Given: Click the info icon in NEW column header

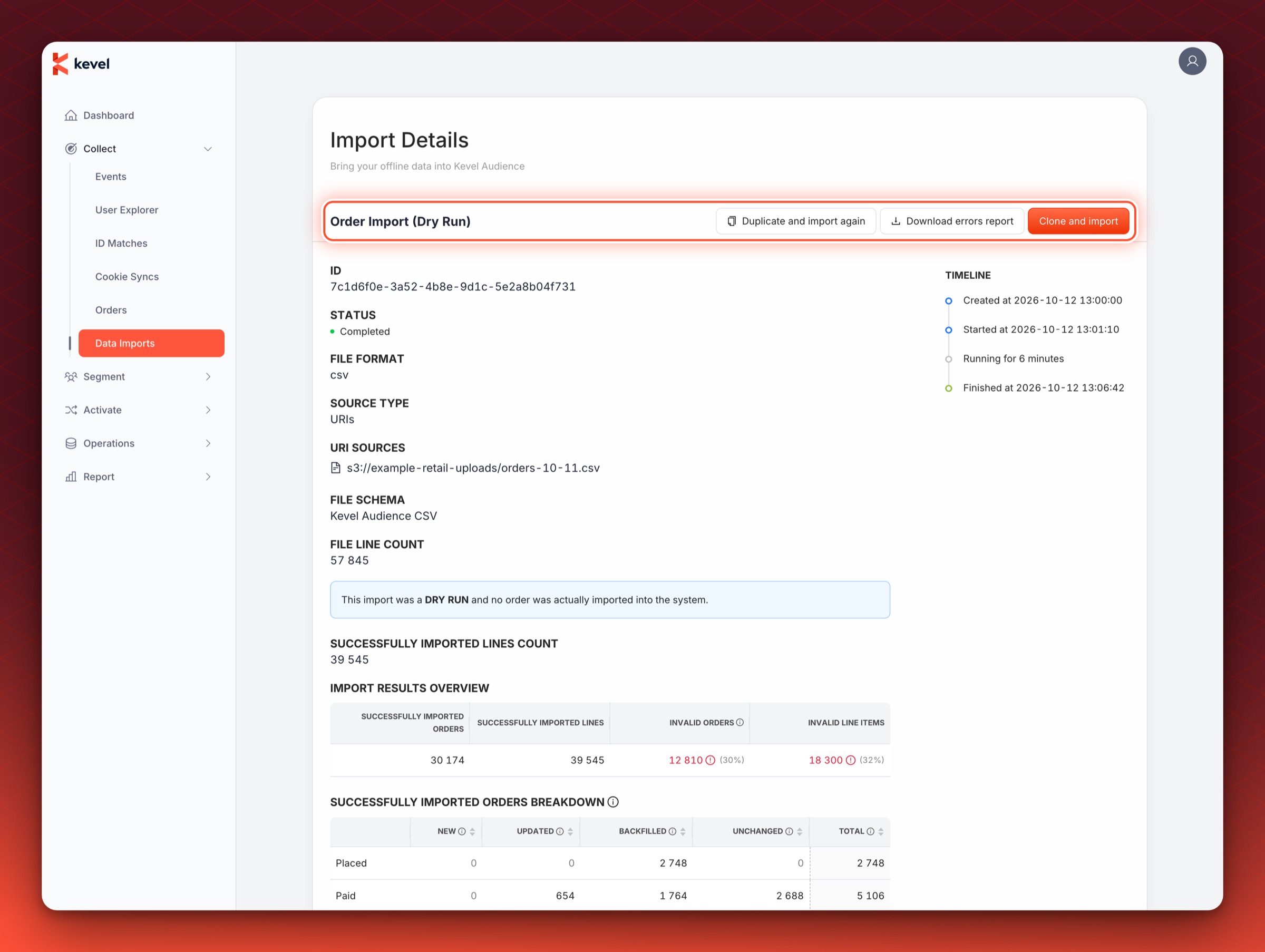Looking at the screenshot, I should tap(462, 831).
